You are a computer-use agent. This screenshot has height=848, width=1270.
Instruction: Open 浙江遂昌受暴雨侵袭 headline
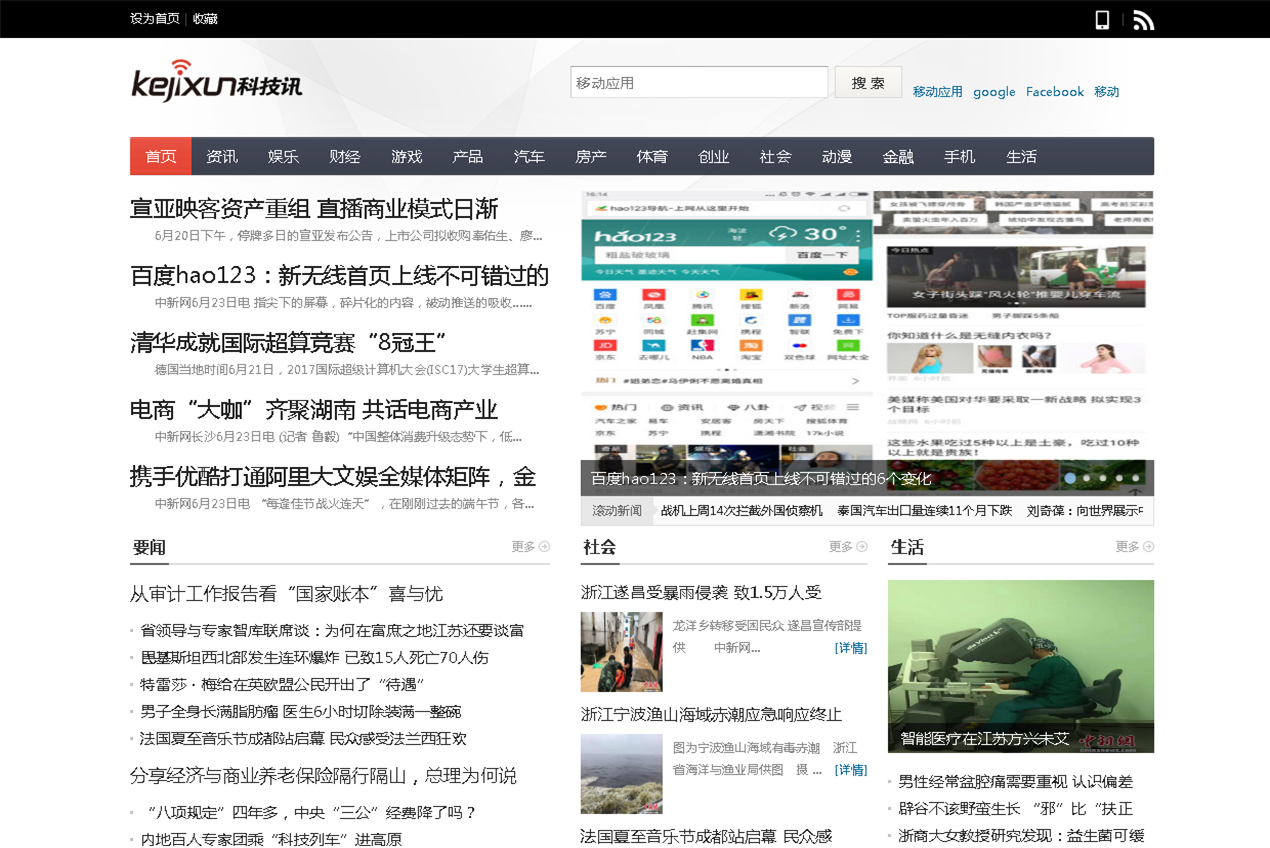coord(701,593)
